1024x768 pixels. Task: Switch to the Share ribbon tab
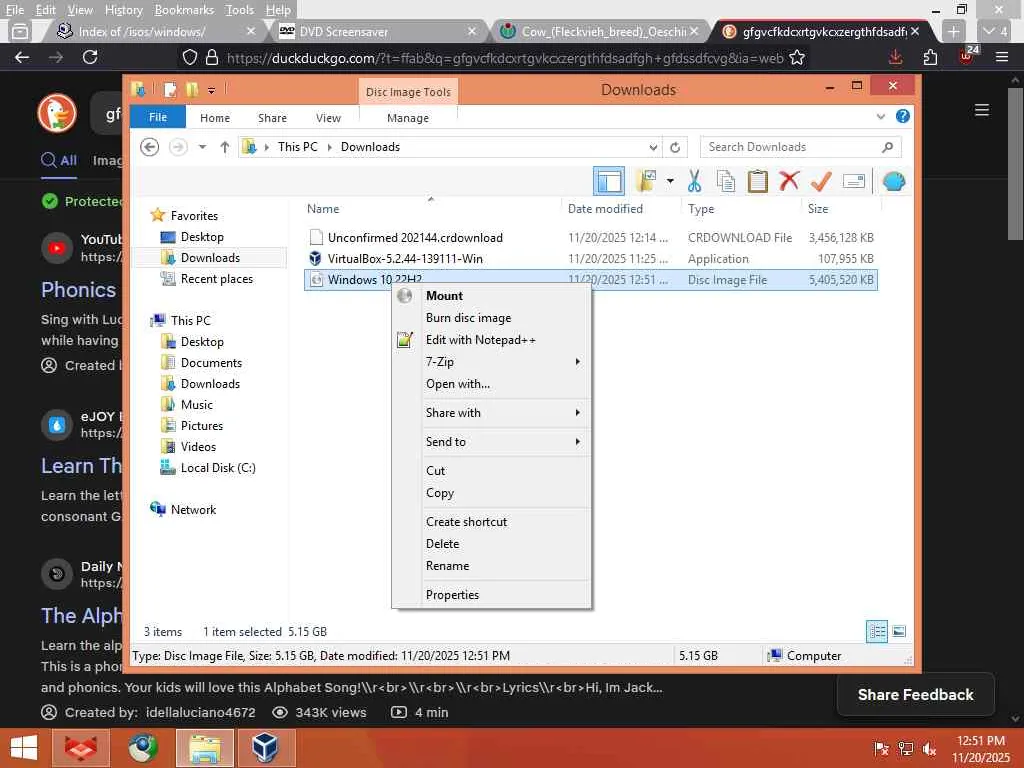(x=272, y=118)
